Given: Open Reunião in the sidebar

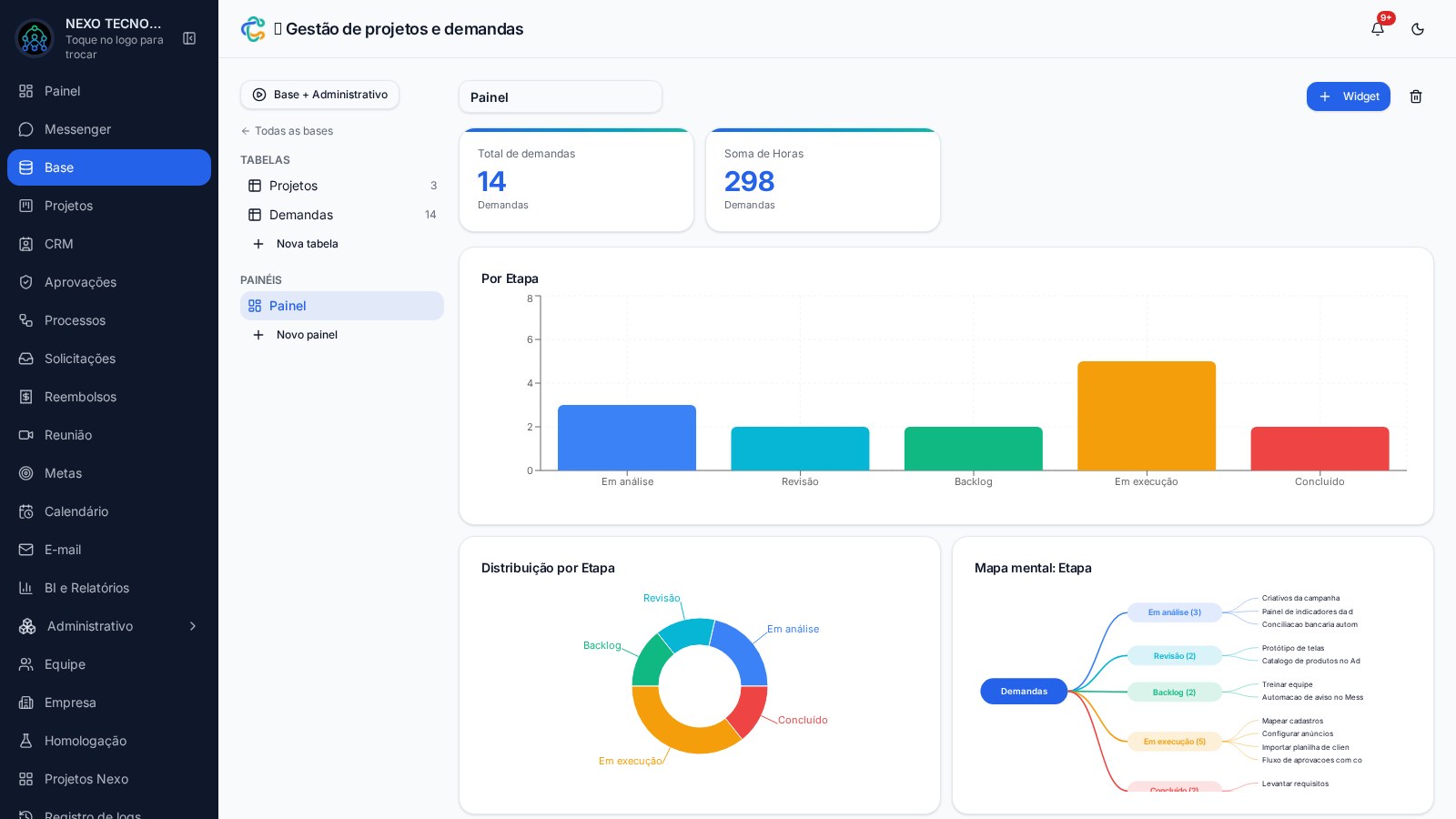Looking at the screenshot, I should pyautogui.click(x=109, y=435).
